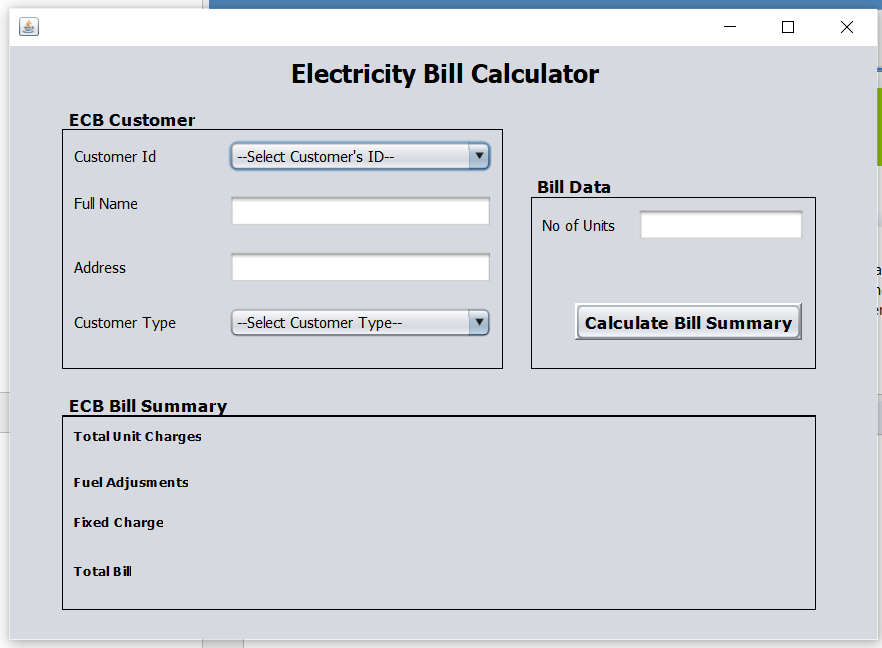
Task: Click the Customer Type label
Action: coord(124,322)
